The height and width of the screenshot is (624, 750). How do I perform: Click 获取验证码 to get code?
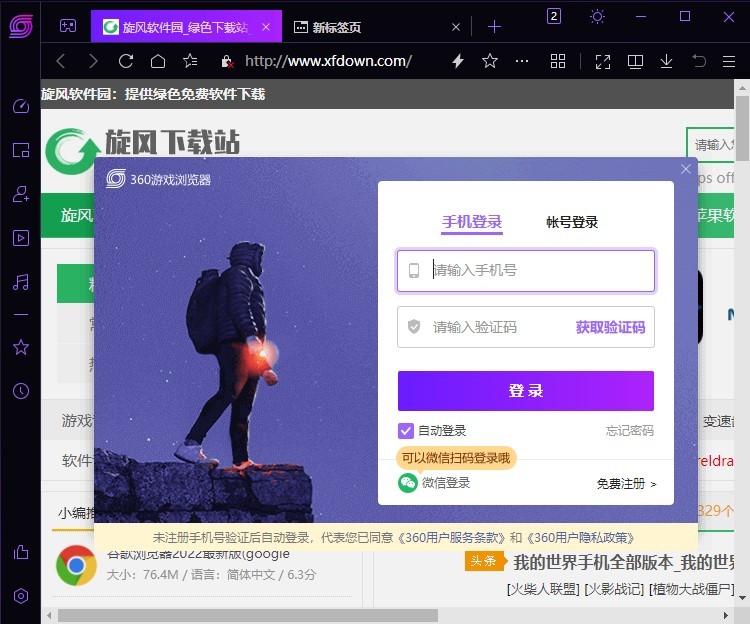(x=610, y=328)
